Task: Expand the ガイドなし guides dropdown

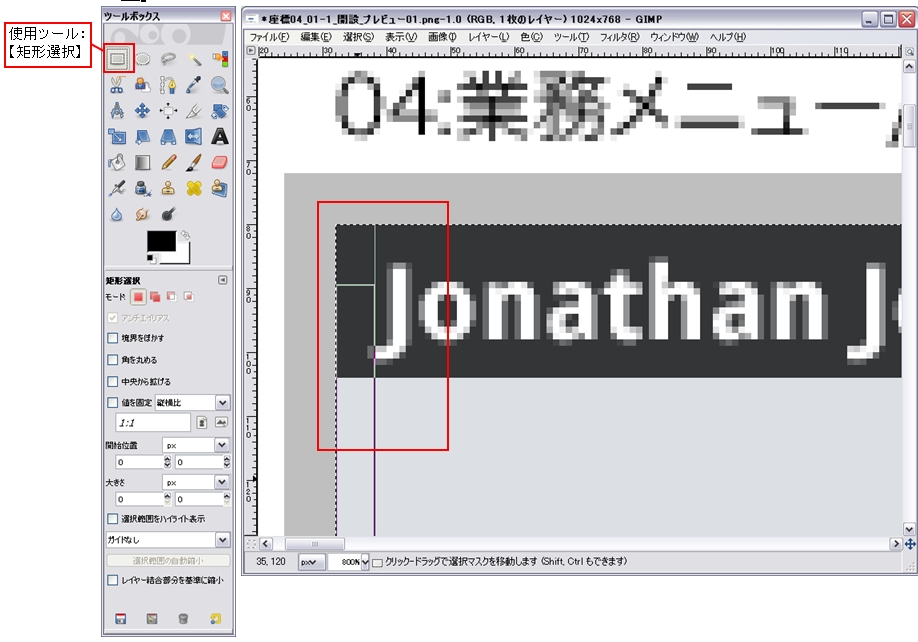Action: 222,540
